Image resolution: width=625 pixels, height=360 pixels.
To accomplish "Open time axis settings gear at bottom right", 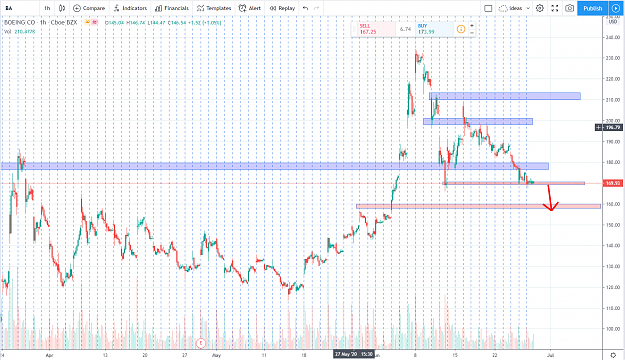I will 613,354.
